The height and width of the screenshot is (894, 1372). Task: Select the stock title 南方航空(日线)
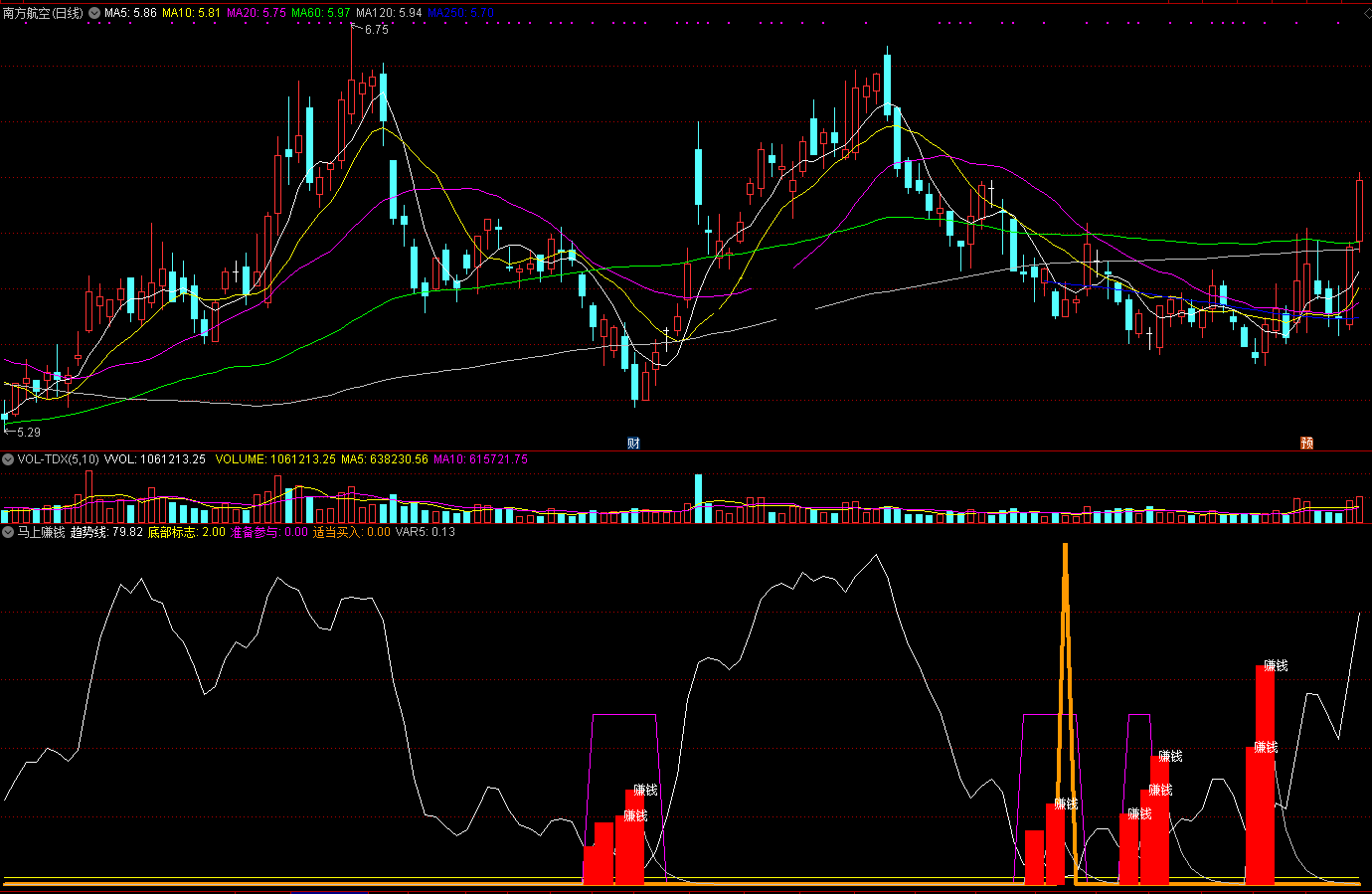coord(43,13)
